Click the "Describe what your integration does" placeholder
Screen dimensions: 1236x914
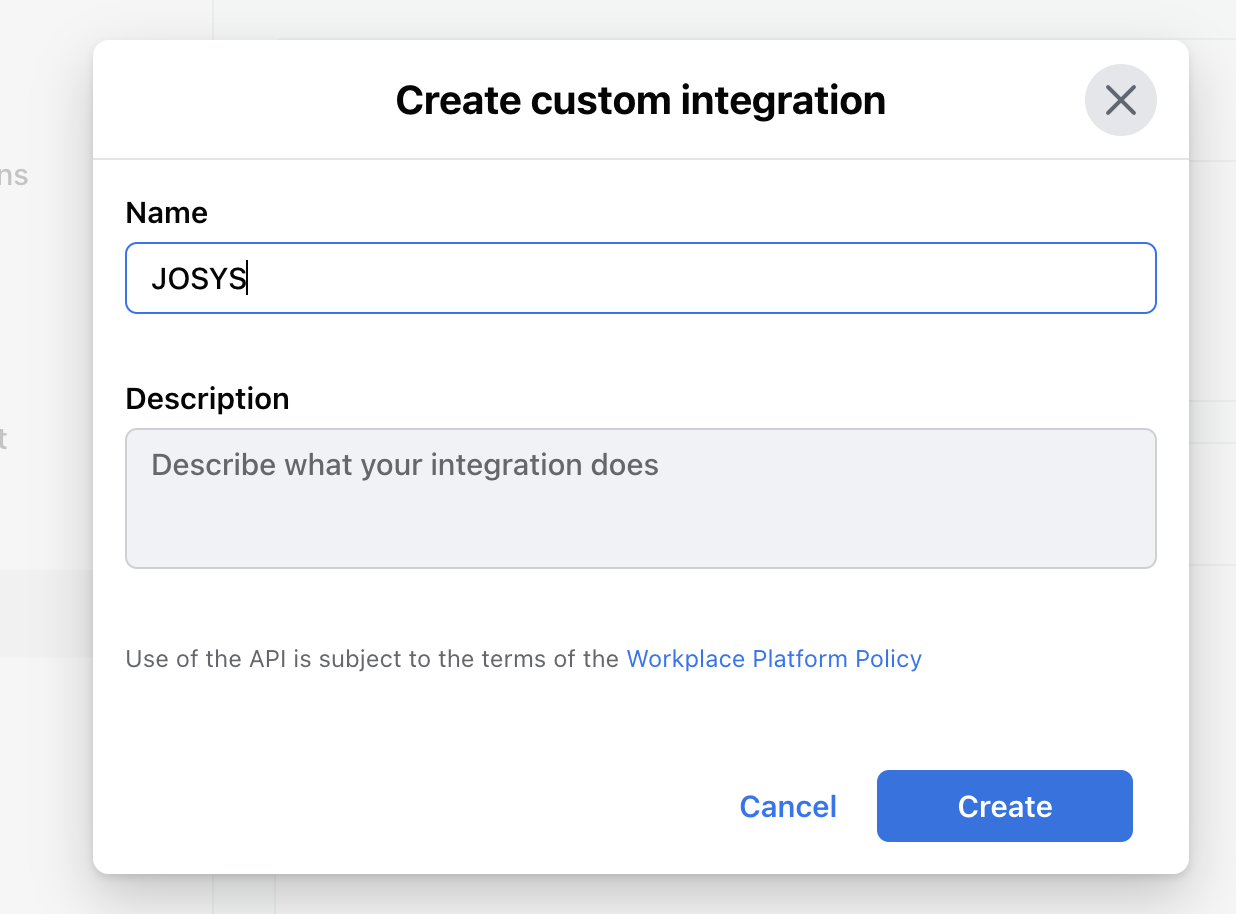pyautogui.click(x=404, y=465)
